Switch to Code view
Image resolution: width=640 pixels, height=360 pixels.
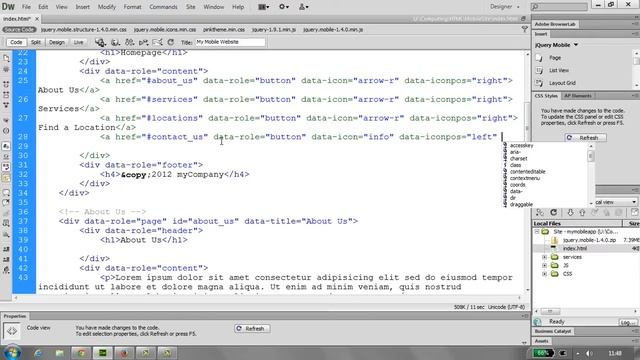(x=16, y=42)
